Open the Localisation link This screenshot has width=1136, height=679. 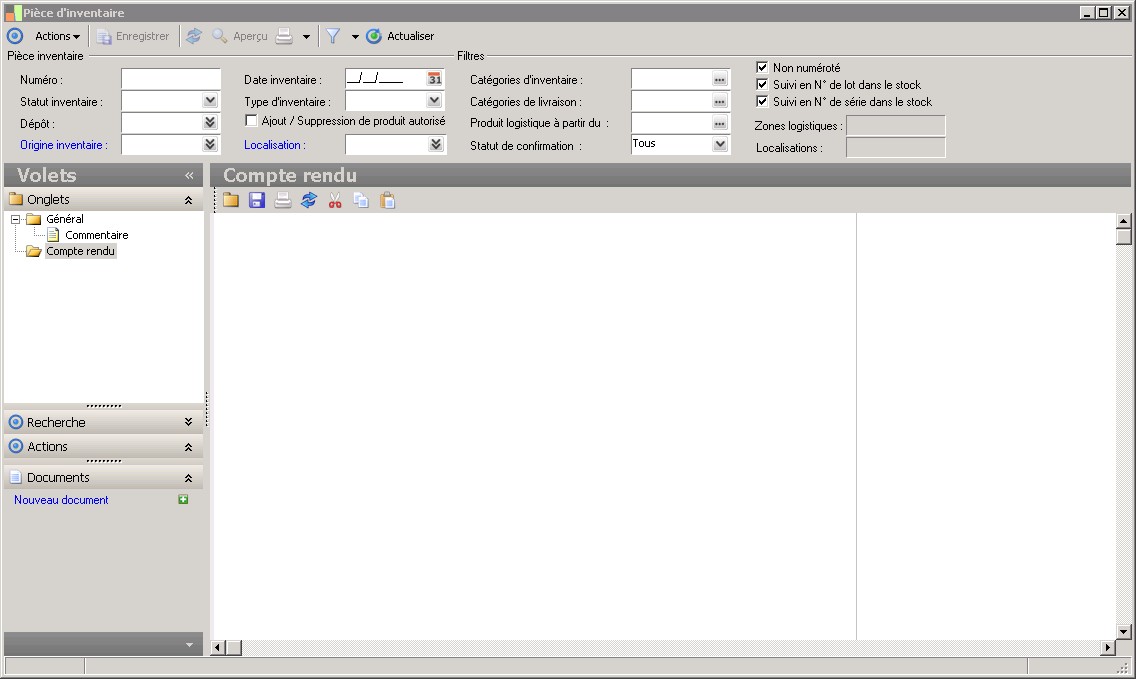(x=275, y=145)
